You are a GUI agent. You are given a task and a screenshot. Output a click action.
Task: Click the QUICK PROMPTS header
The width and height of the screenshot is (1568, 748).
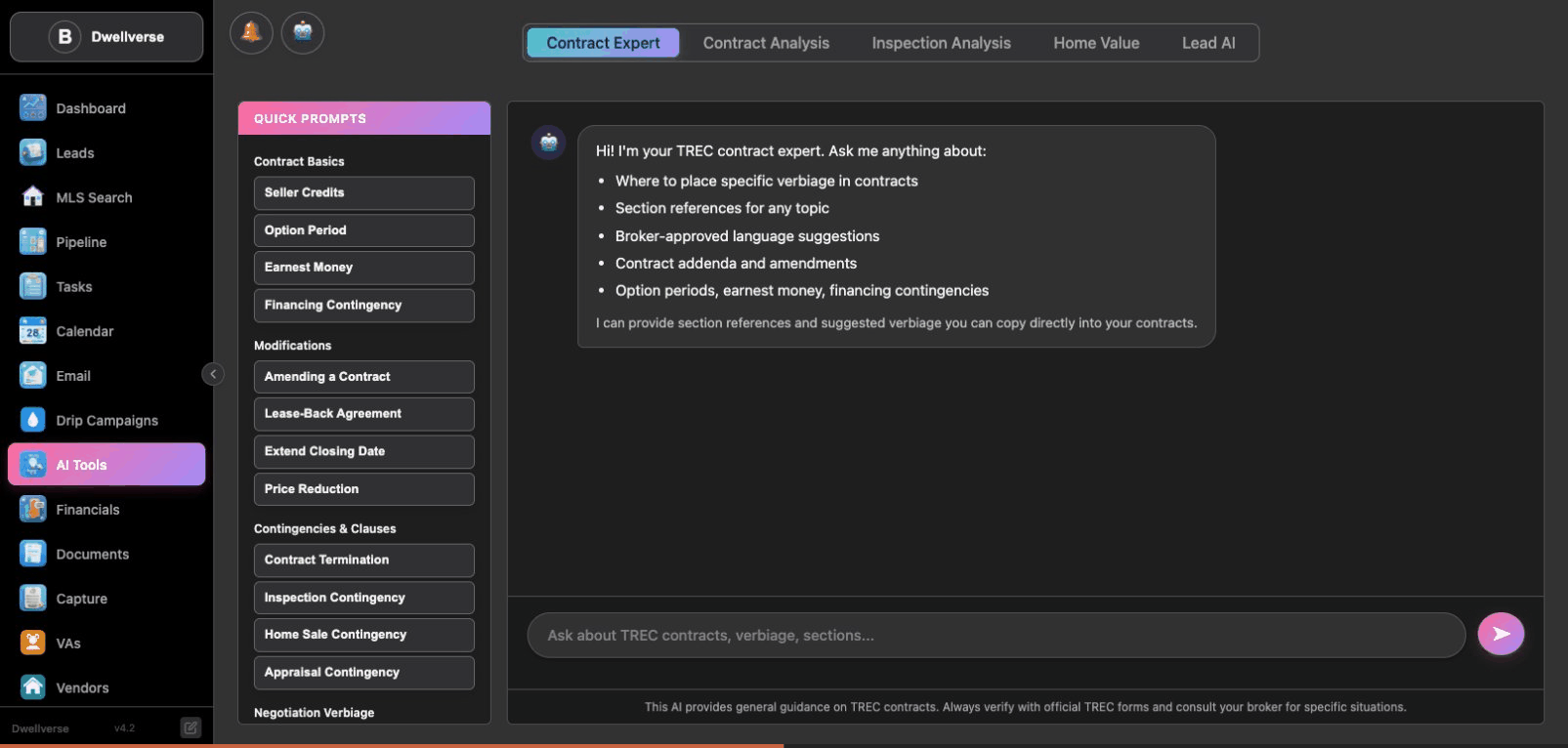[363, 118]
